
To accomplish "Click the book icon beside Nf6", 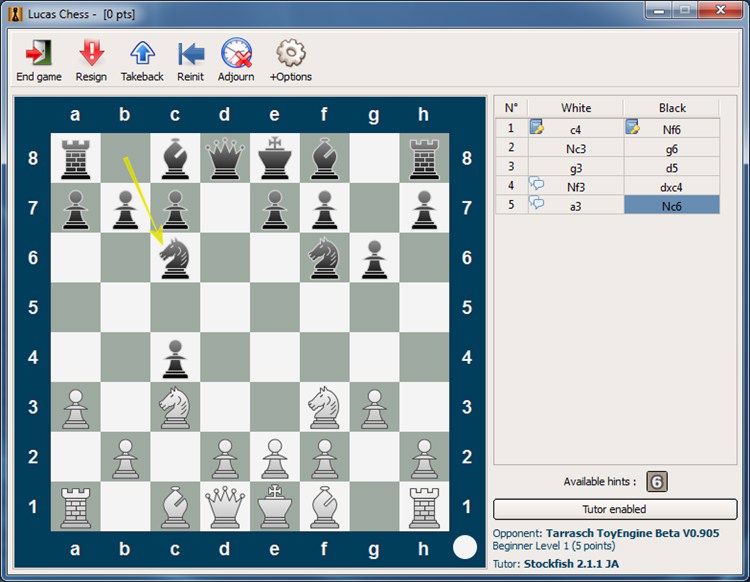I will tap(632, 127).
